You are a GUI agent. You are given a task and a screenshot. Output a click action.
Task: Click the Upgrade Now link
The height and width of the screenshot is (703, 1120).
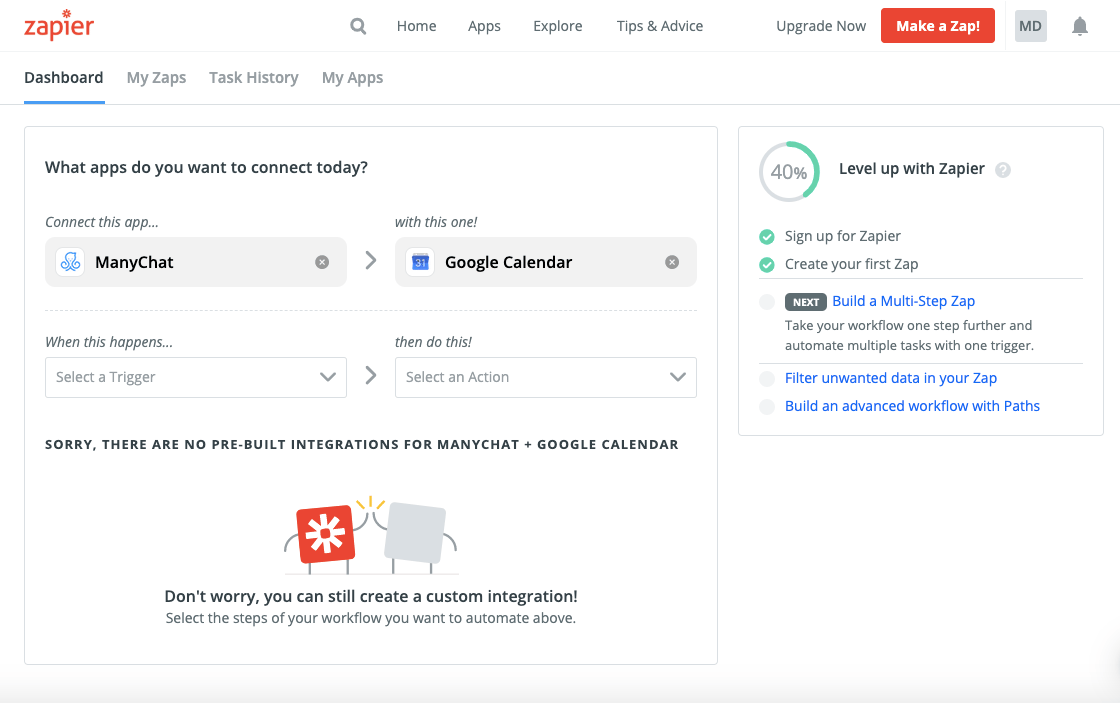(821, 26)
